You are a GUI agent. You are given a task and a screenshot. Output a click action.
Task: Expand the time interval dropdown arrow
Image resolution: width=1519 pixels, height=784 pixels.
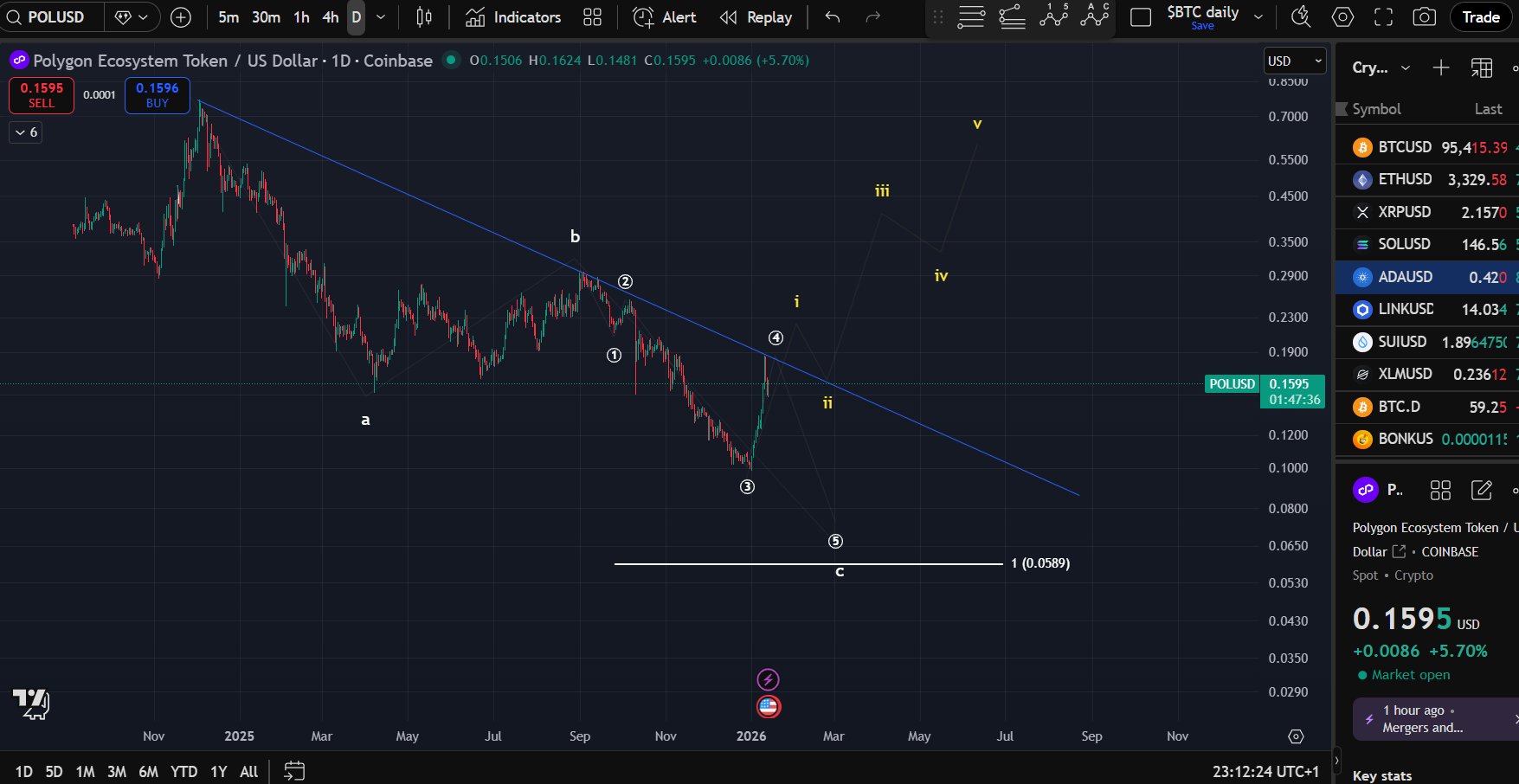[x=381, y=17]
